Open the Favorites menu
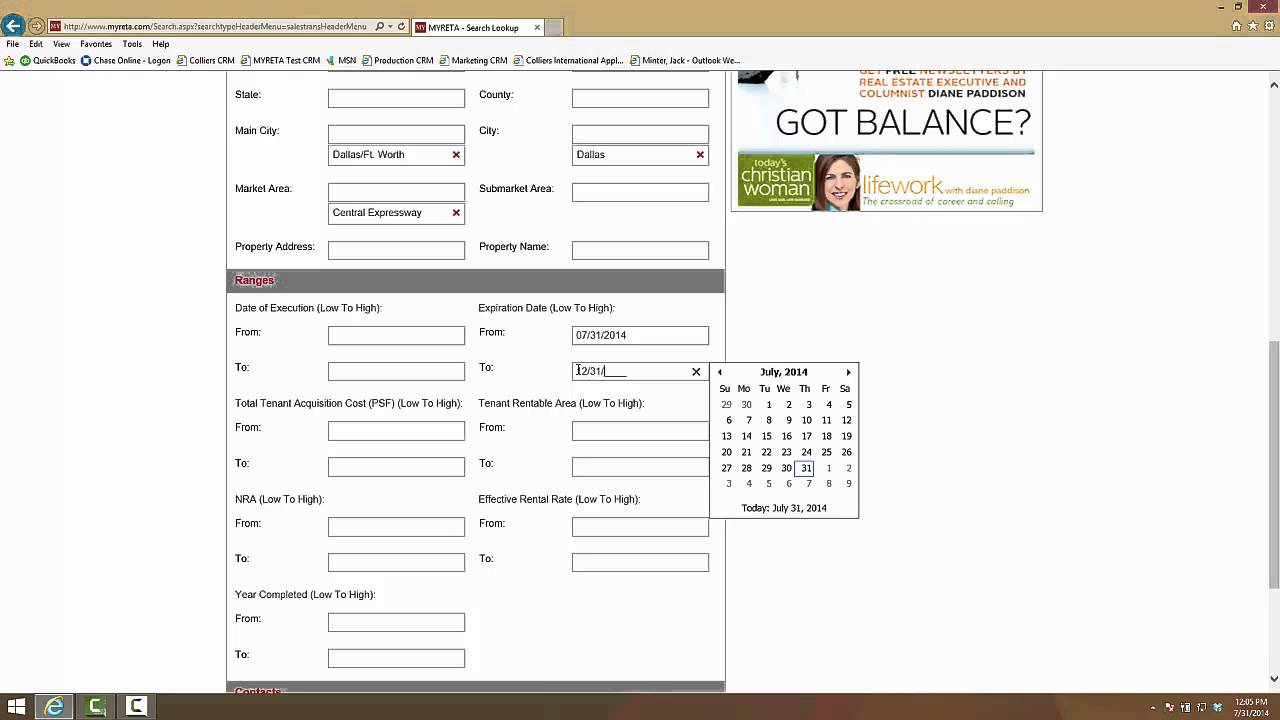This screenshot has height=720, width=1280. coord(96,44)
